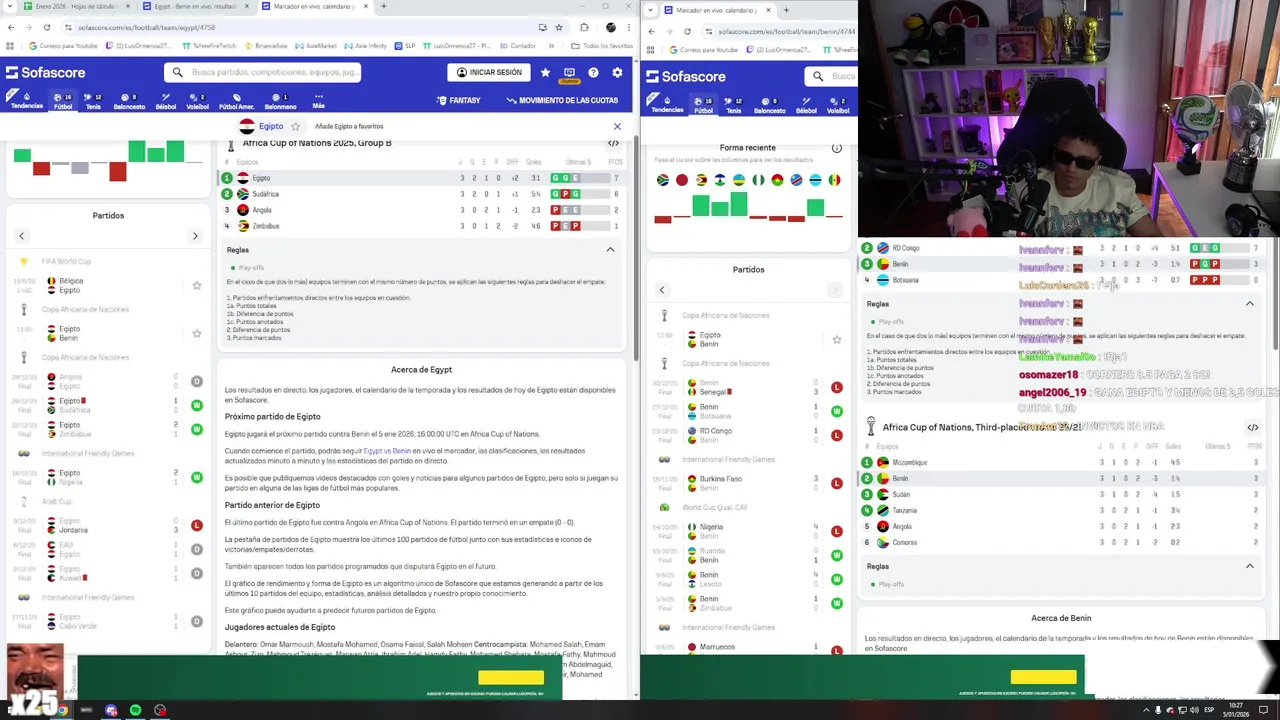Image resolution: width=1280 pixels, height=720 pixels.
Task: Open Jordania match in Arab Cup list
Action: coord(108,525)
